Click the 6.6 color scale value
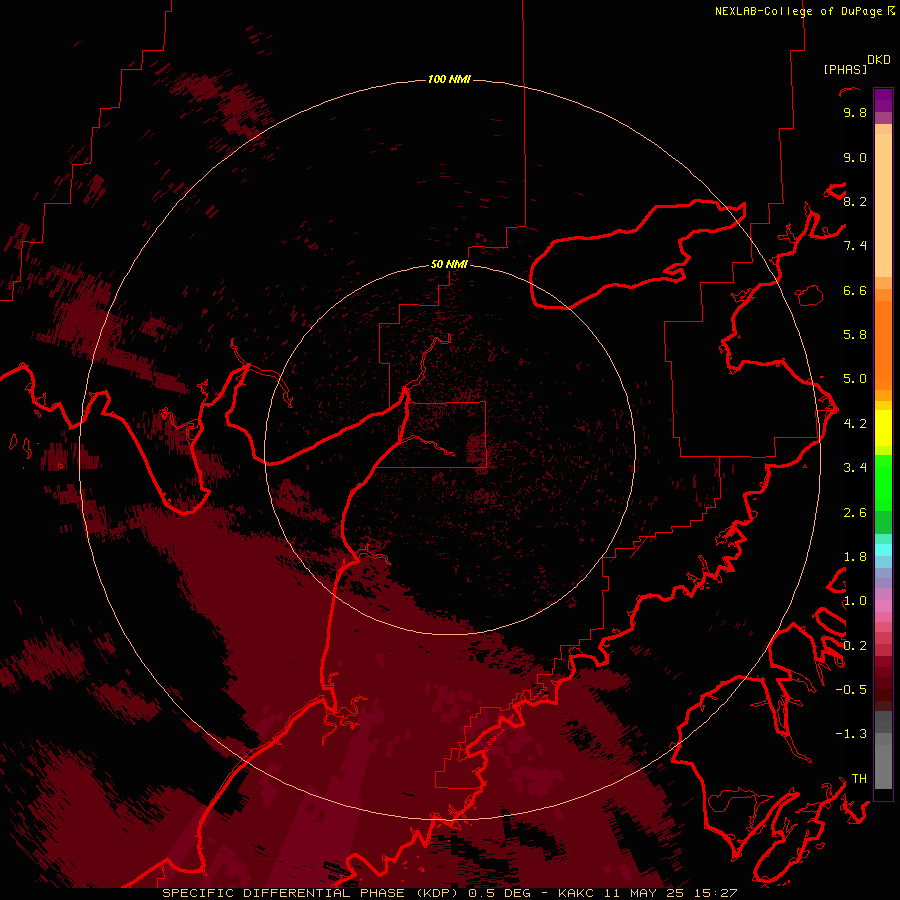Image resolution: width=900 pixels, height=900 pixels. coord(855,290)
